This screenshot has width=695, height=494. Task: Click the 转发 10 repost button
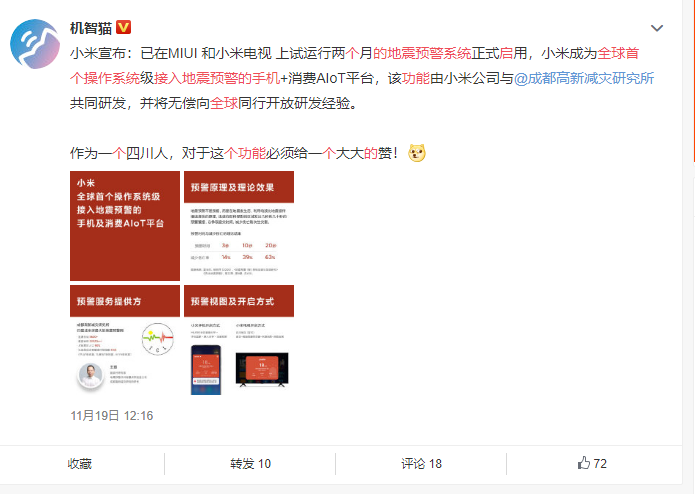pyautogui.click(x=250, y=464)
